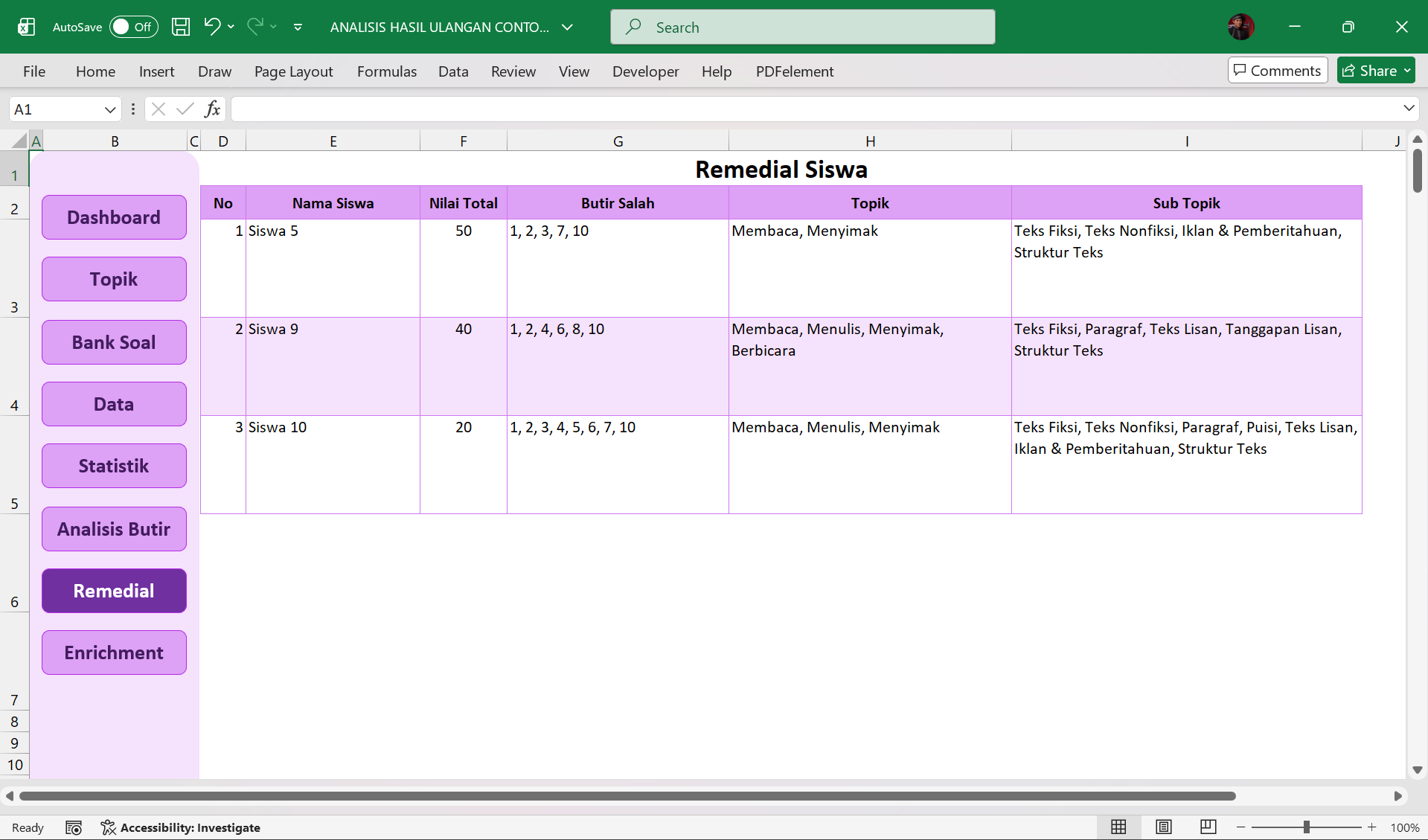Open the Developer tab

pos(646,71)
